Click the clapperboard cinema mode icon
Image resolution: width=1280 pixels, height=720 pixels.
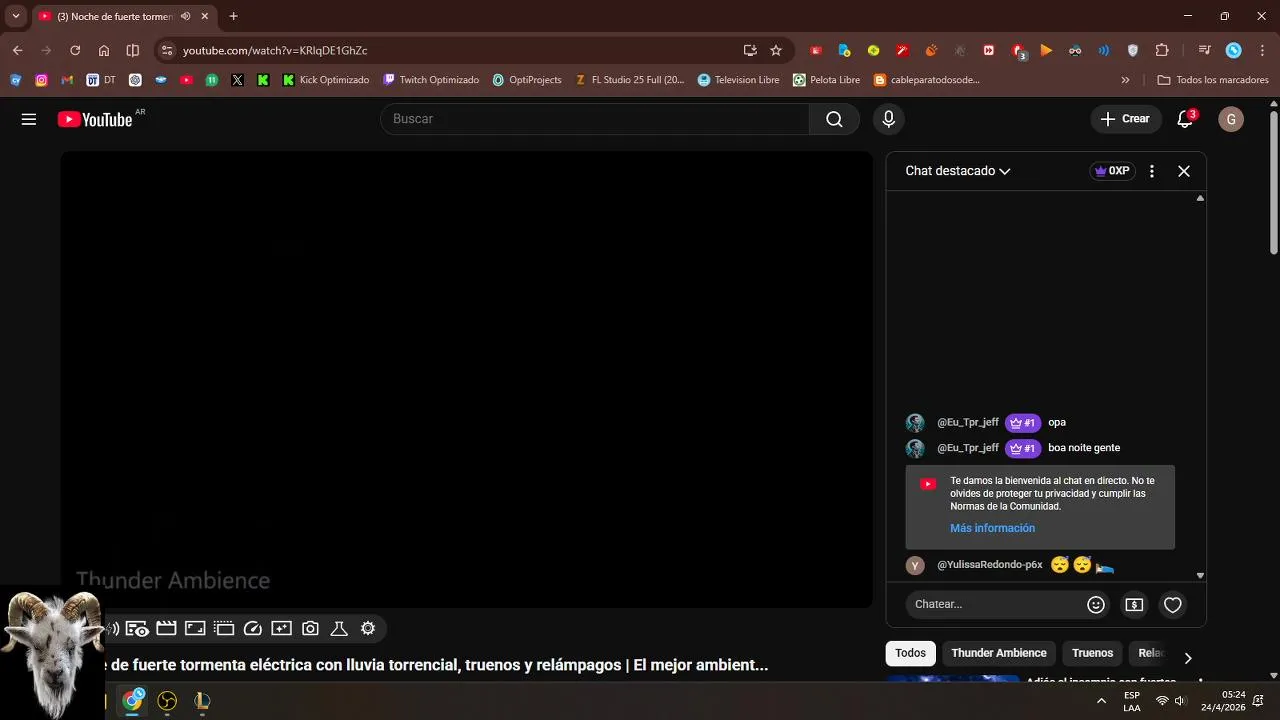166,628
